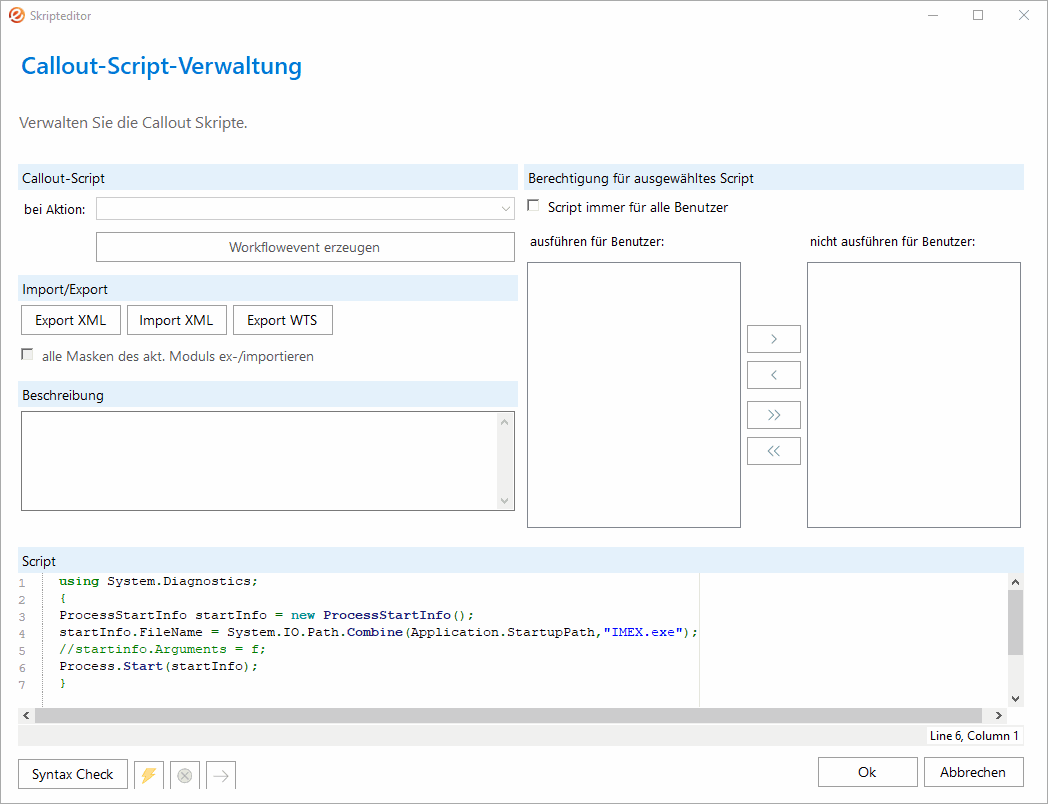
Task: Click the lightning bolt execute script icon
Action: click(x=148, y=775)
